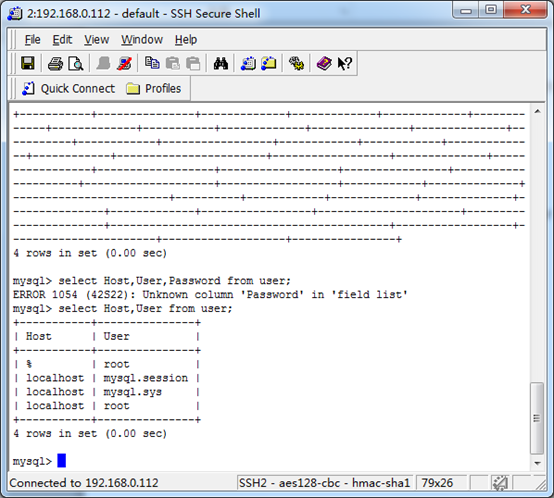
Task: Open Print Preview magnifier icon
Action: [x=76, y=64]
